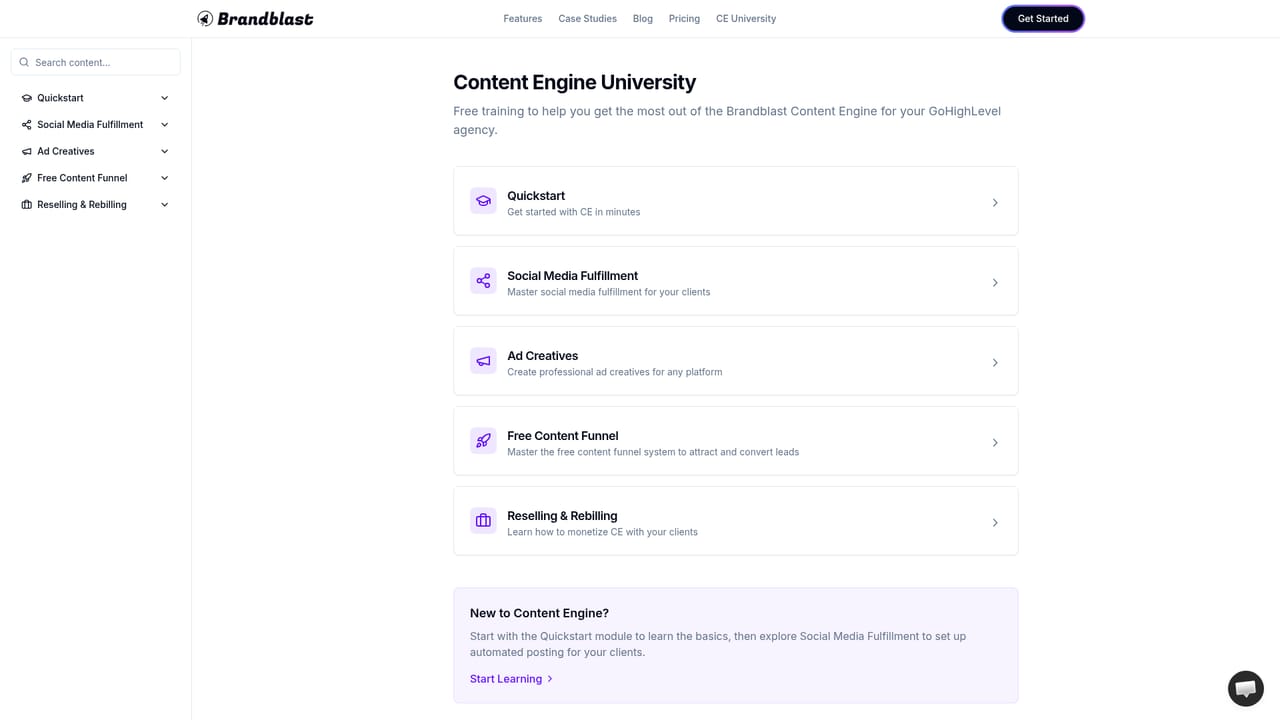Click the Social Media Fulfillment share icon in sidebar
Screen dimensions: 1280x720
(27, 125)
